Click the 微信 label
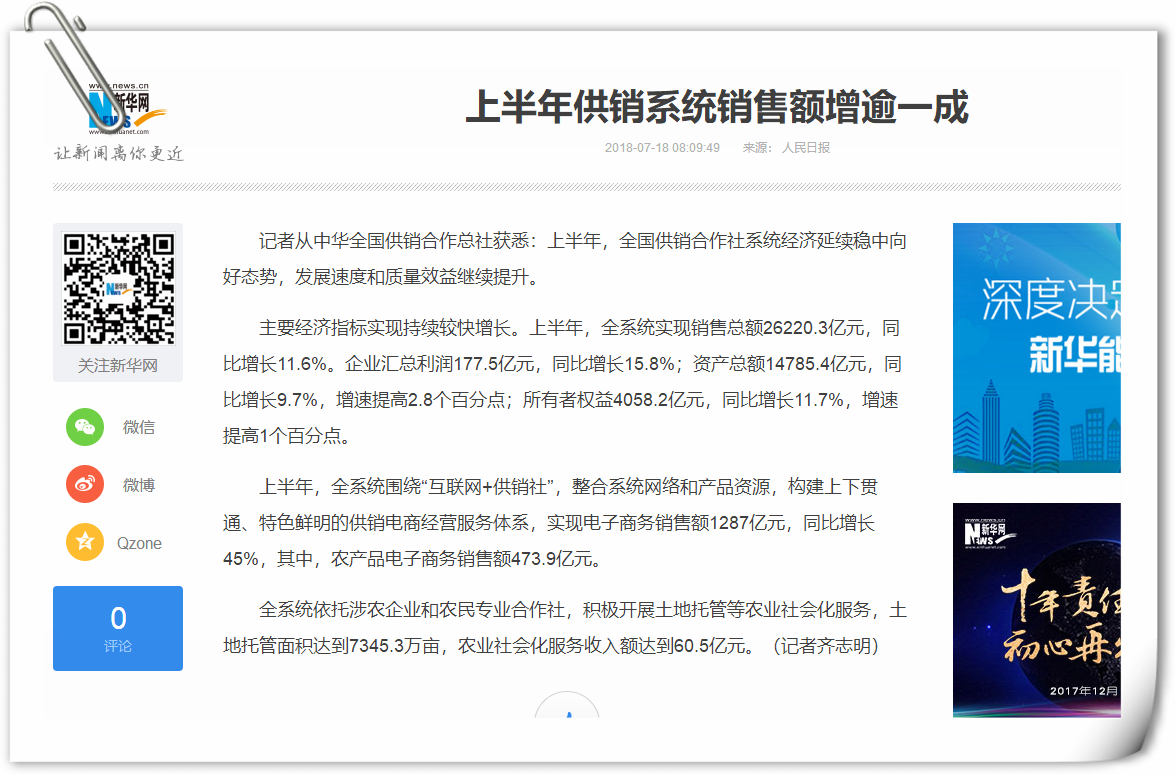The height and width of the screenshot is (774, 1175). (139, 427)
